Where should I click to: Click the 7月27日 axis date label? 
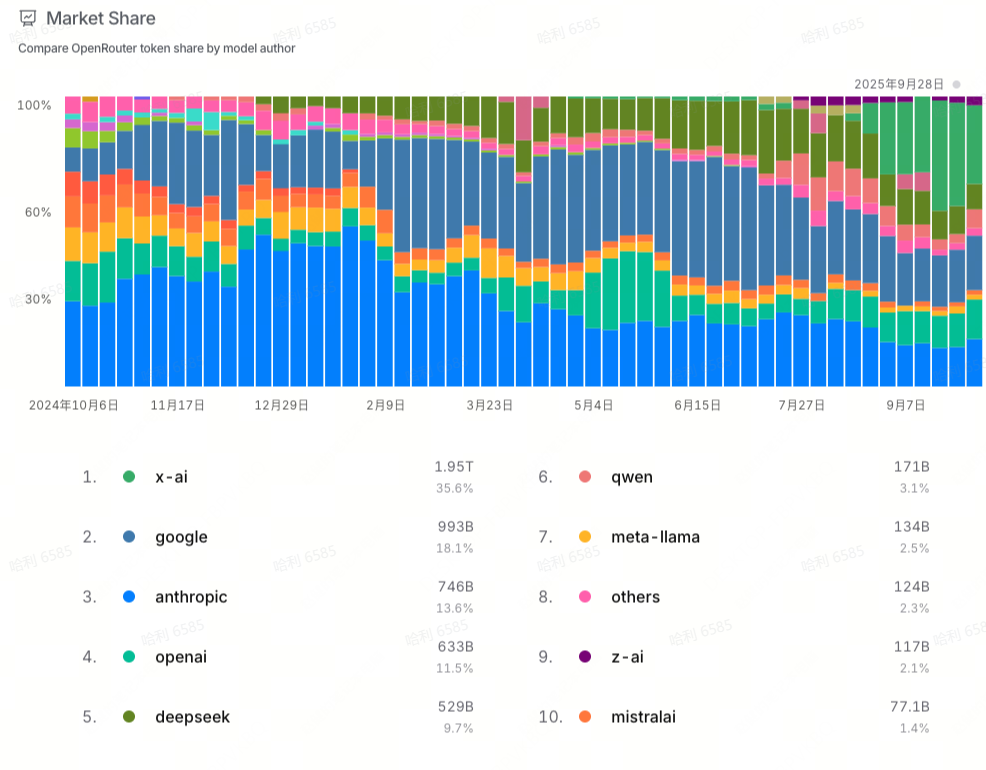[800, 406]
